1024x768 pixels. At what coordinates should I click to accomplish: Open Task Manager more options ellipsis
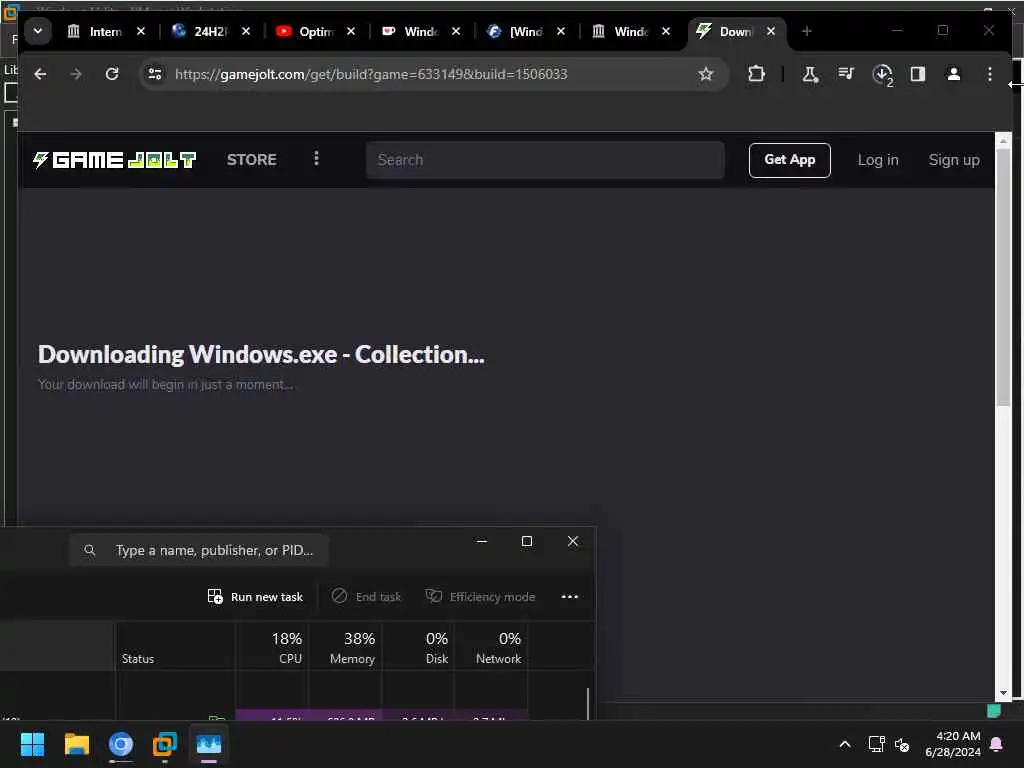[x=569, y=597]
